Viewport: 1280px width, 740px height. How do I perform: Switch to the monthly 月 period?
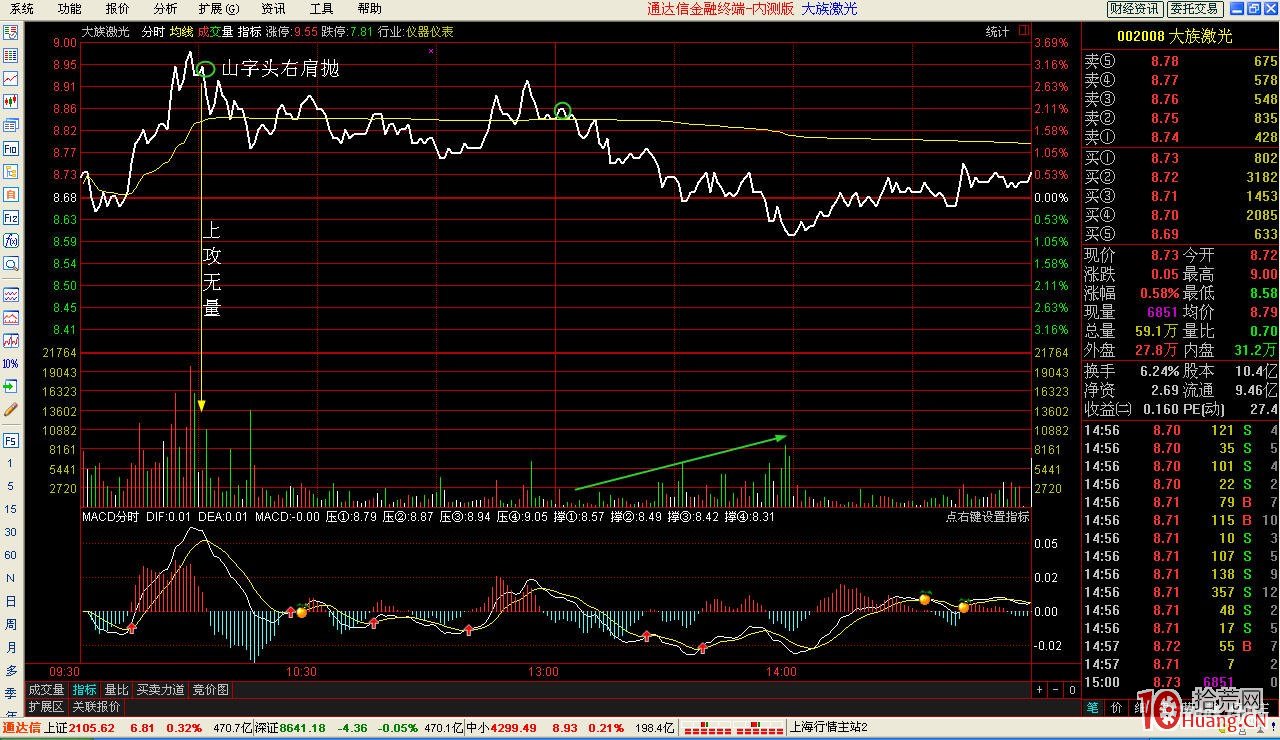(11, 648)
